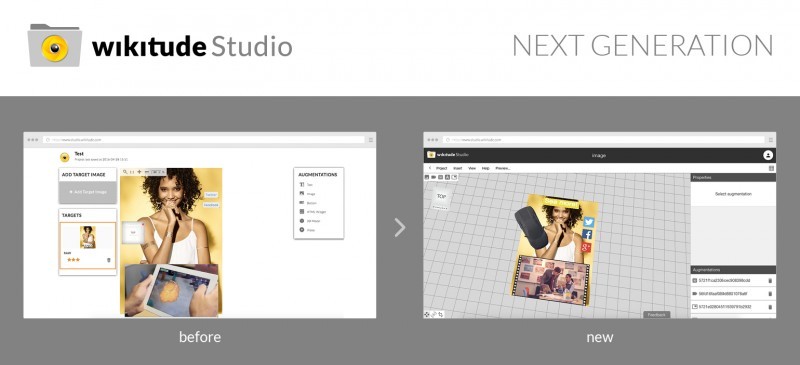Add a Text augmentation from the Augmentations panel
The width and height of the screenshot is (800, 365).
(306, 185)
